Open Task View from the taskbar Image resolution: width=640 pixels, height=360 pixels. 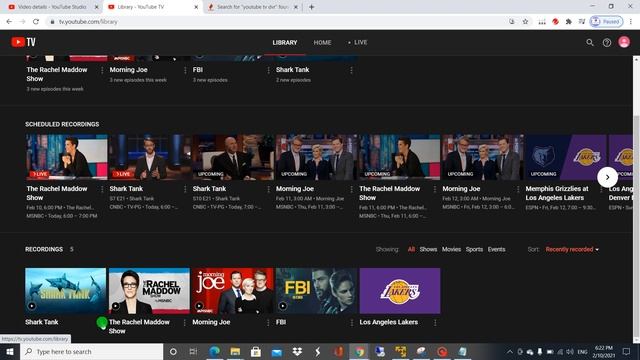(x=193, y=351)
